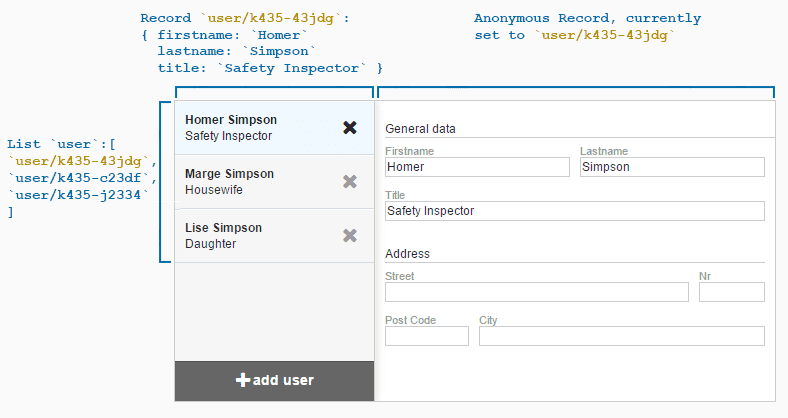Click the plus icon in add user
This screenshot has width=788, height=418.
pyautogui.click(x=243, y=380)
